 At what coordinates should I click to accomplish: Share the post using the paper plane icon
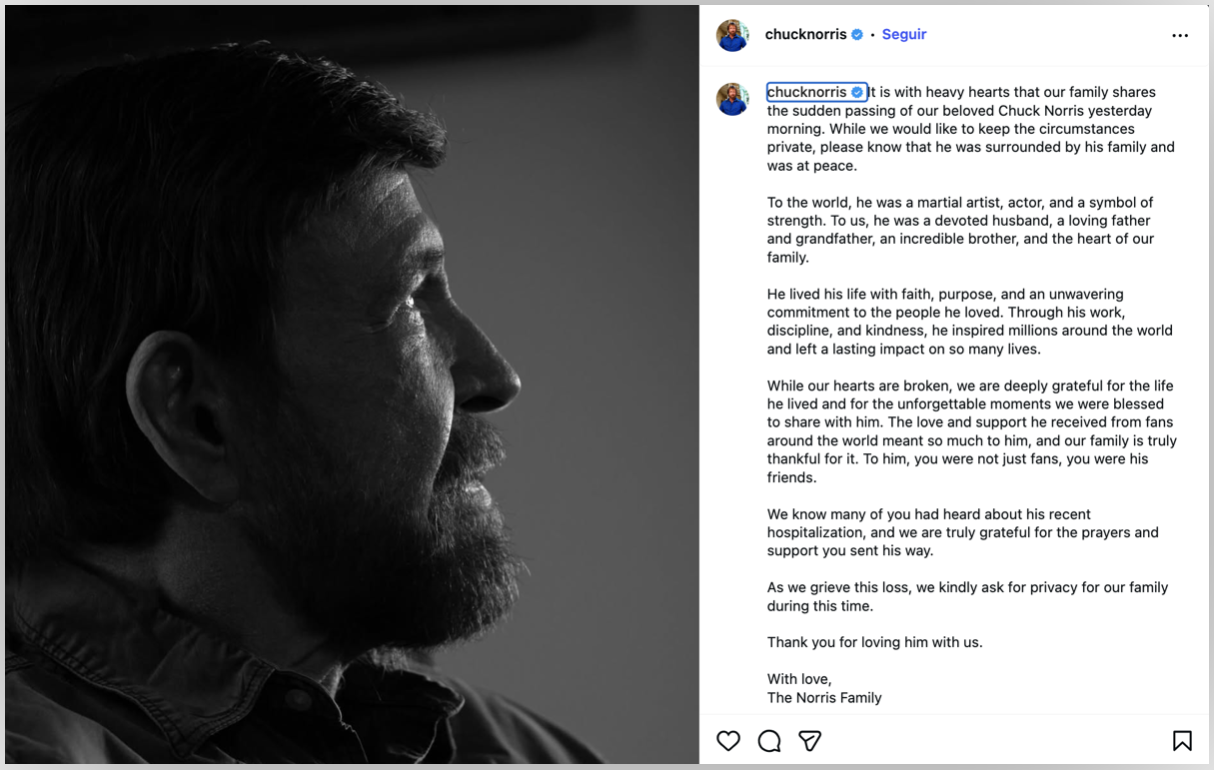click(810, 741)
